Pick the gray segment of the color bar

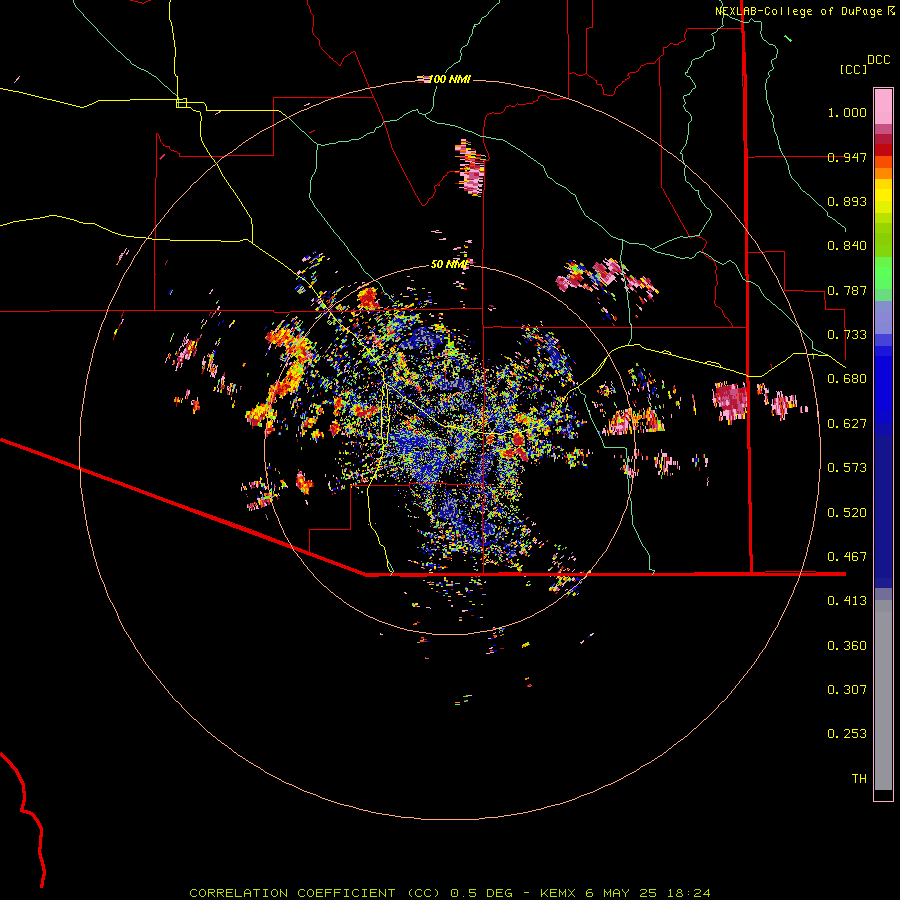click(x=883, y=695)
